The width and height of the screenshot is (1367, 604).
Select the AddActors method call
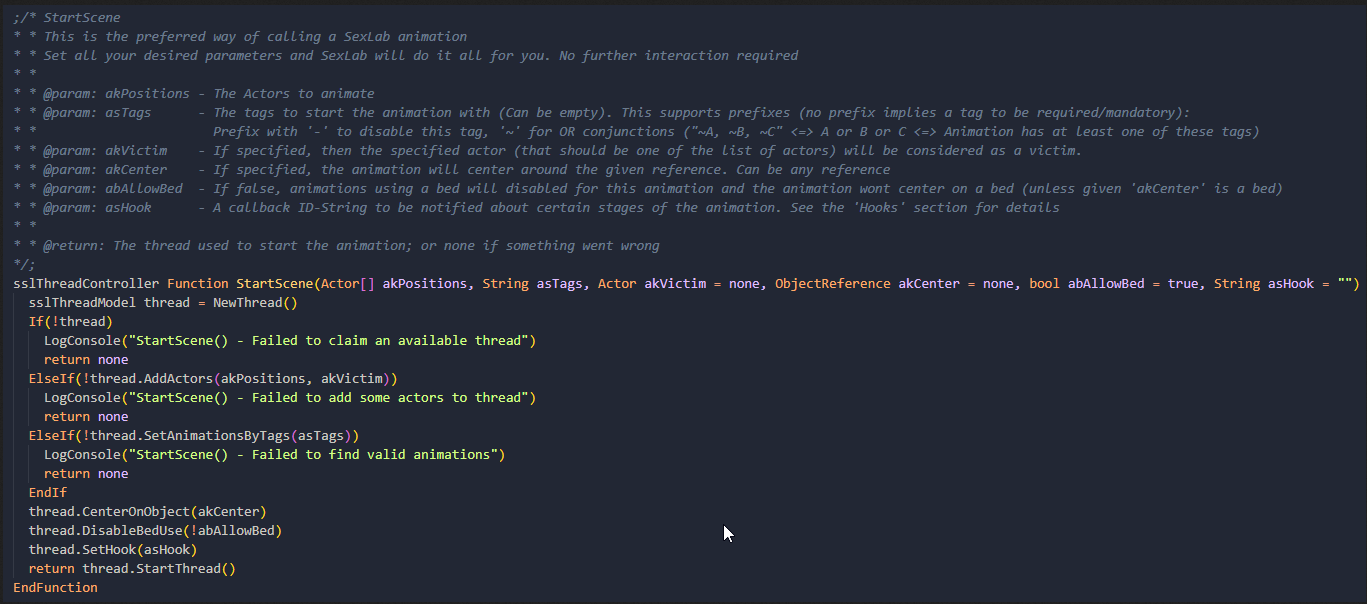click(247, 379)
